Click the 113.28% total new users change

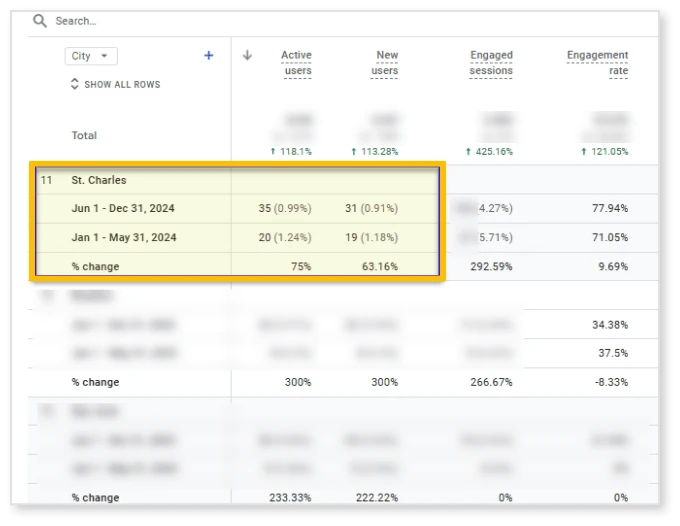(x=374, y=151)
